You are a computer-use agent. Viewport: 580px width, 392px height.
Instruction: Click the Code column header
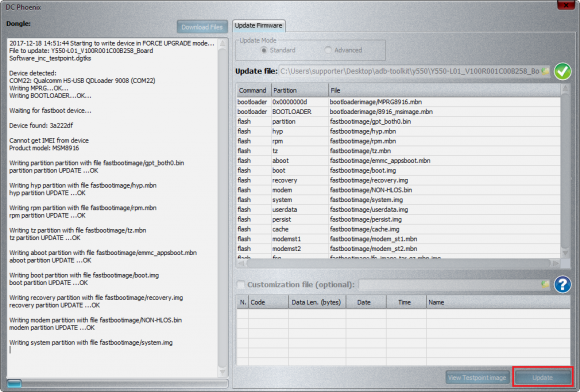click(x=269, y=303)
